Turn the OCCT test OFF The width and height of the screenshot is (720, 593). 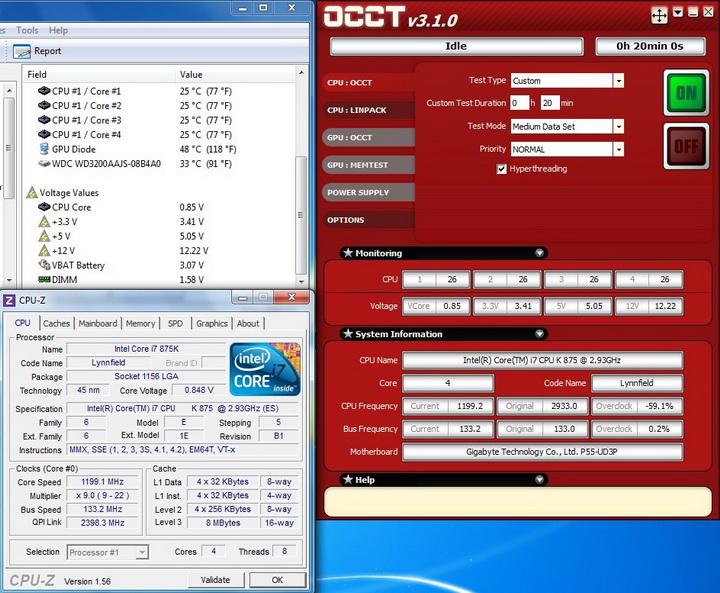click(x=686, y=147)
